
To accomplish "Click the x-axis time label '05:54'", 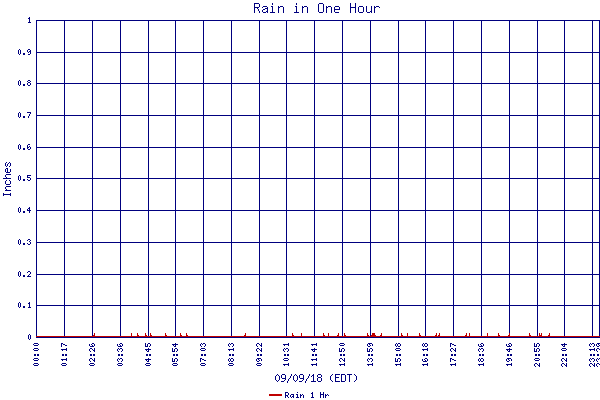I will tap(175, 354).
